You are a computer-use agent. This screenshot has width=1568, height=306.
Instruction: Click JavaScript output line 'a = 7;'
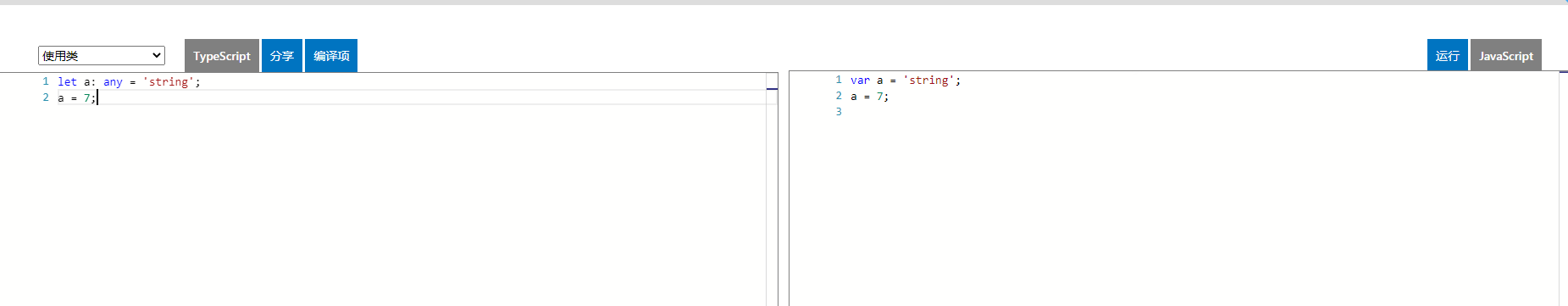[x=870, y=97]
